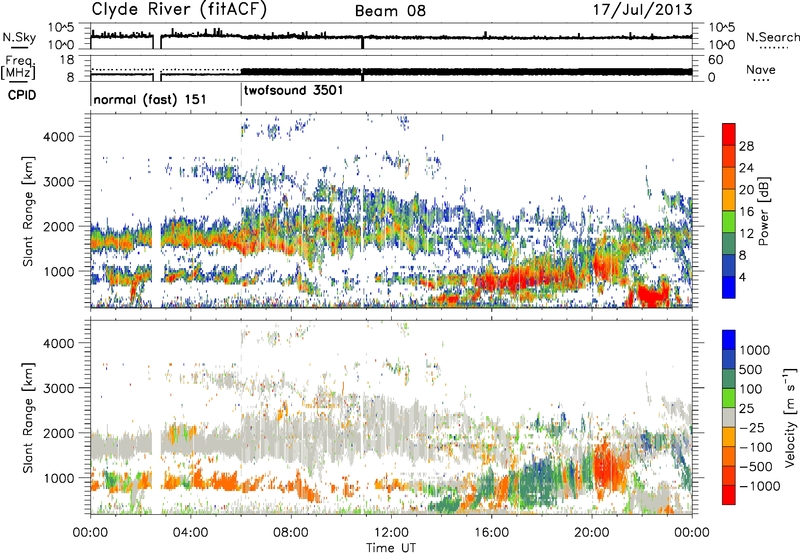Click the 'Time UT' axis label
The image size is (800, 554).
(x=391, y=547)
